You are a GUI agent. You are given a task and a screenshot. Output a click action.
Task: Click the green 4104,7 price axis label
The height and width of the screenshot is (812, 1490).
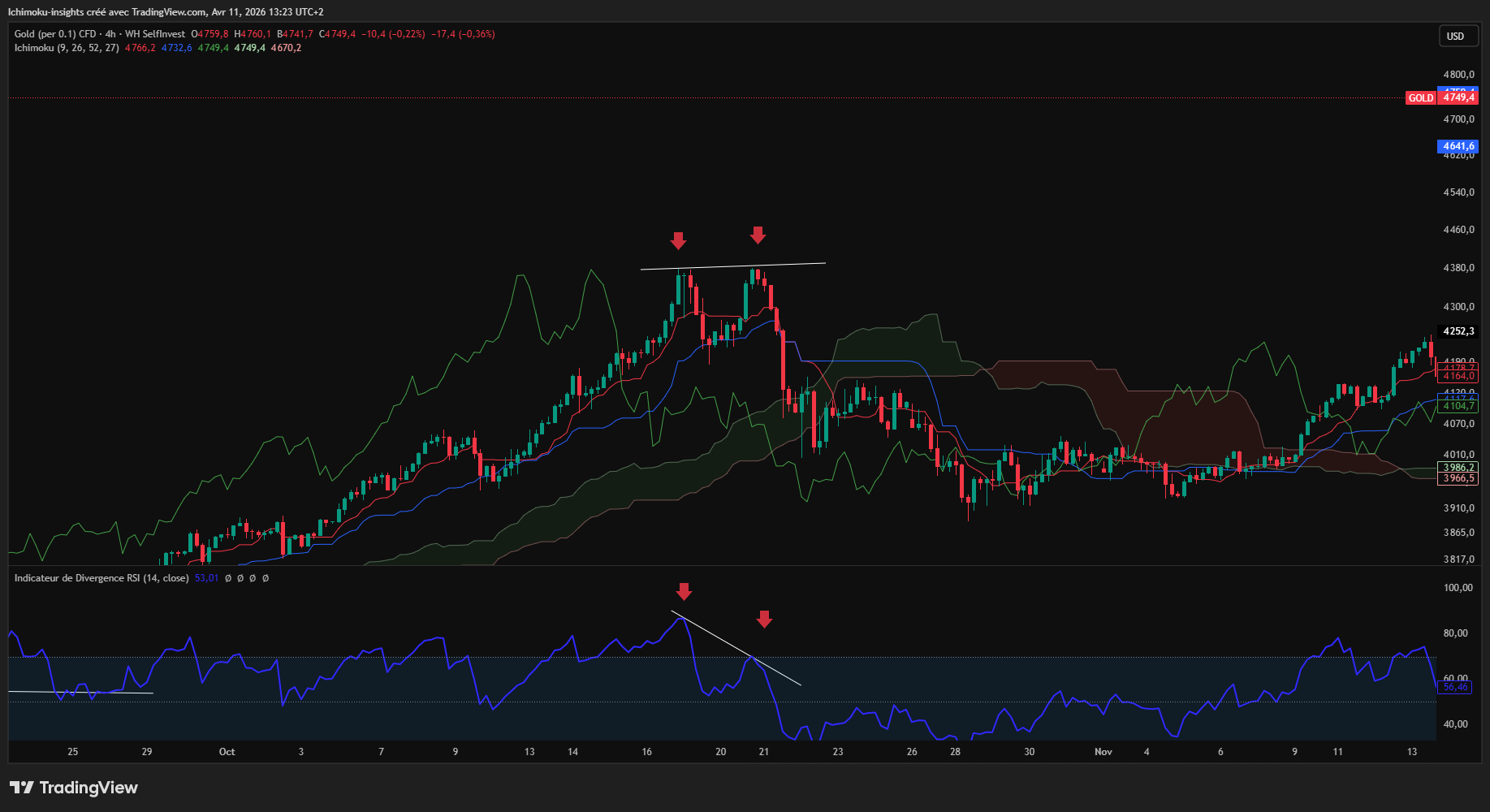pyautogui.click(x=1458, y=406)
